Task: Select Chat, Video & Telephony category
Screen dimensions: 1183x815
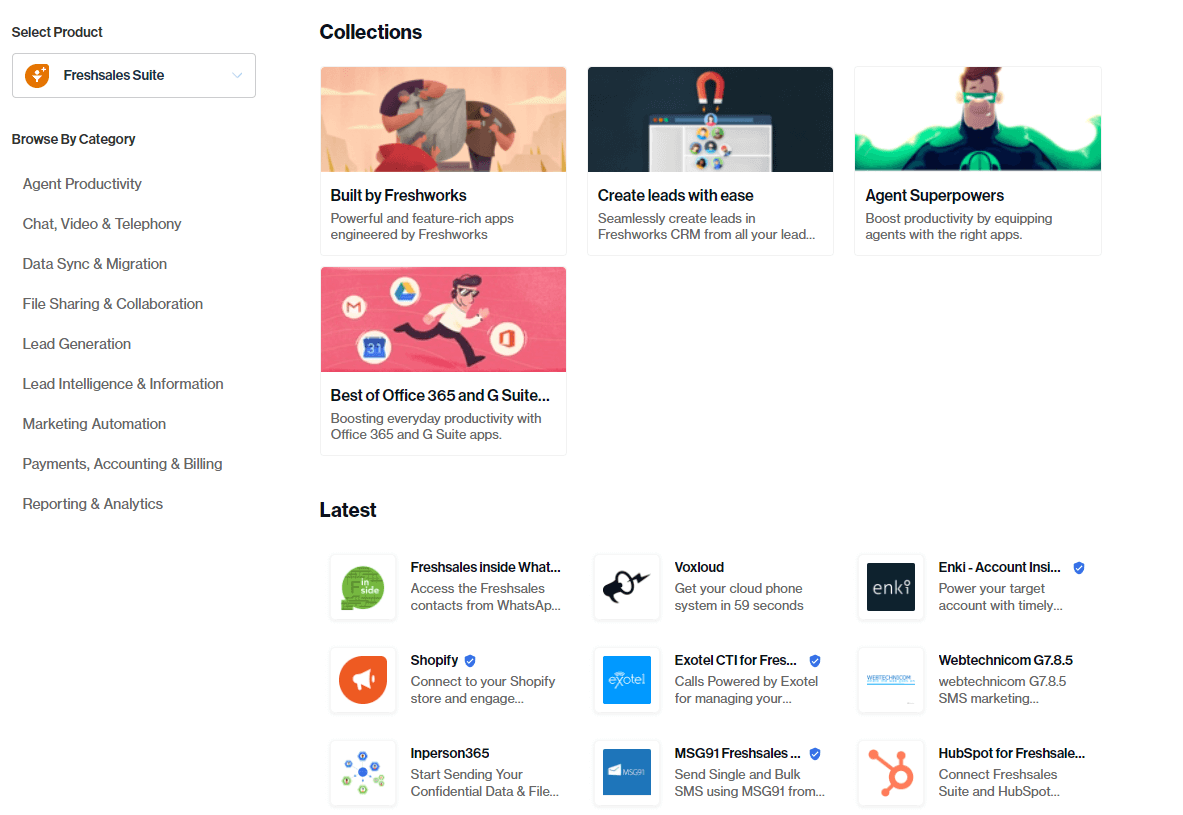Action: [102, 224]
